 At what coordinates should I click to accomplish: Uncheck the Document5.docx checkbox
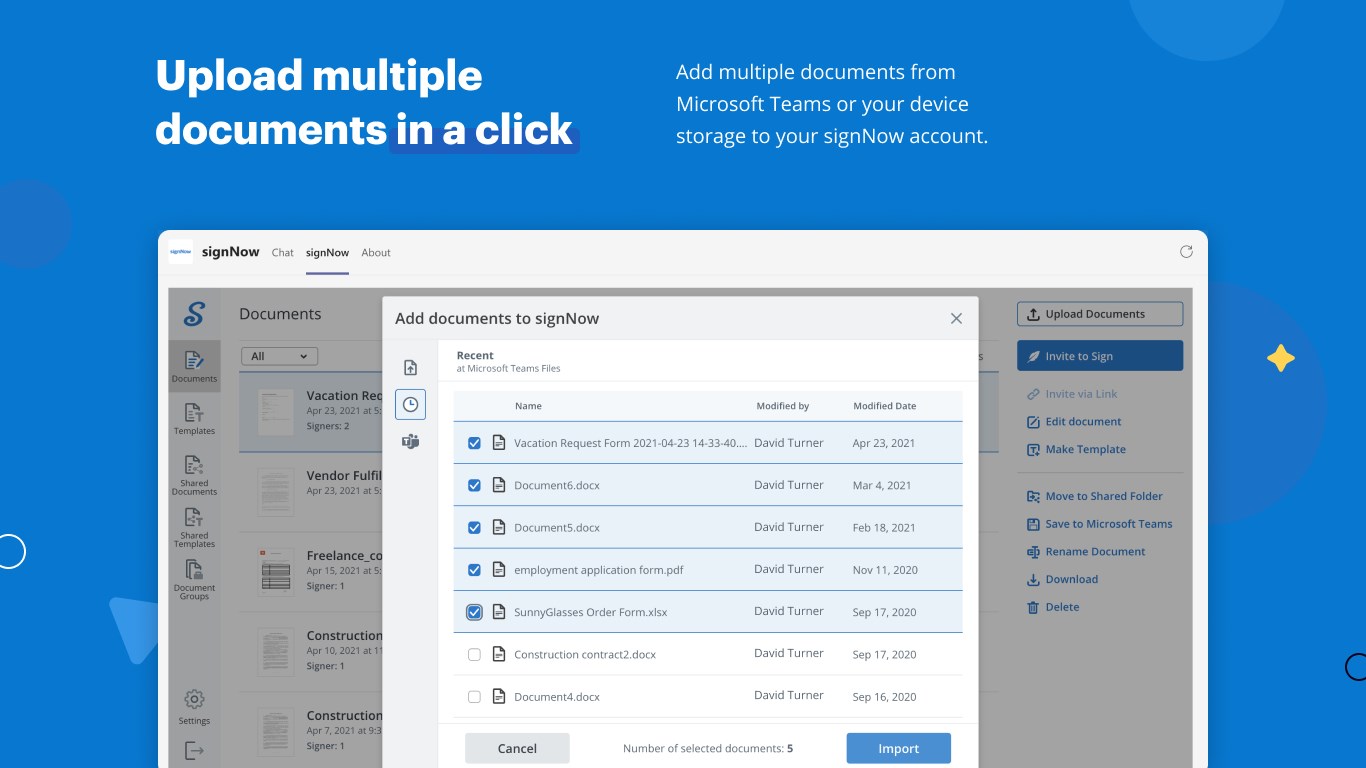474,527
